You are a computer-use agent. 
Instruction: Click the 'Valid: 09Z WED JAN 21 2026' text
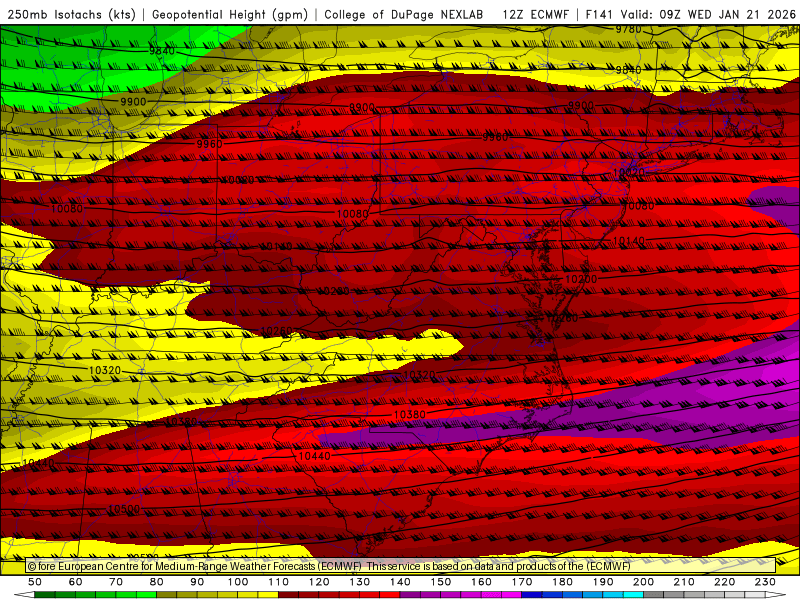click(708, 14)
